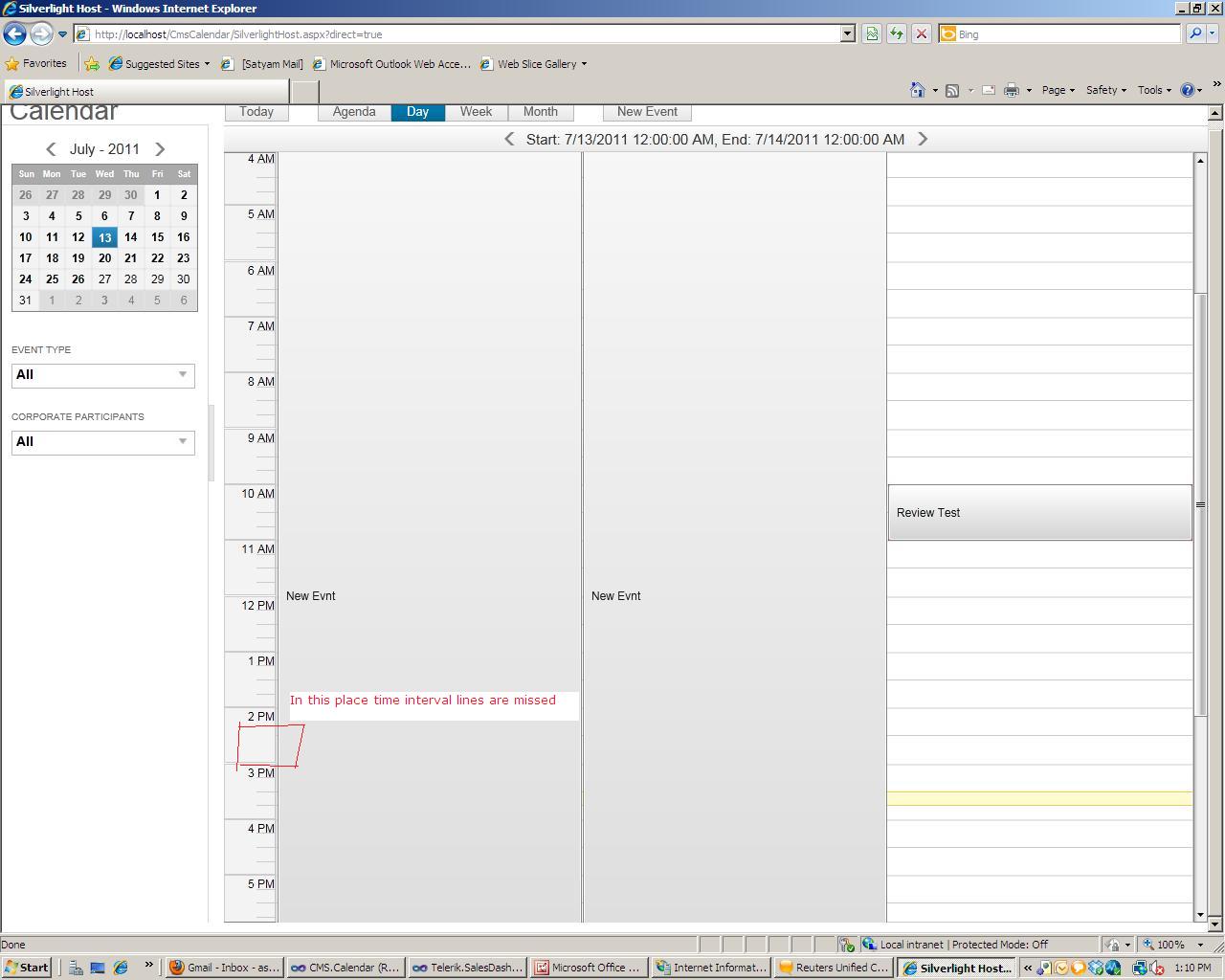Open the Event Type dropdown
The image size is (1225, 980).
click(x=103, y=375)
